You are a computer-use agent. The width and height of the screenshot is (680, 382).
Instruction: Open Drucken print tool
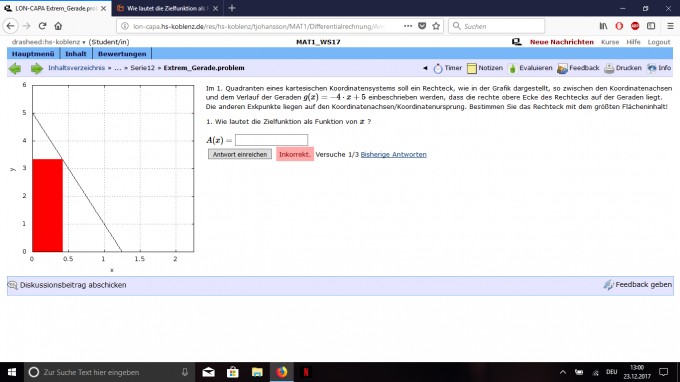point(623,68)
